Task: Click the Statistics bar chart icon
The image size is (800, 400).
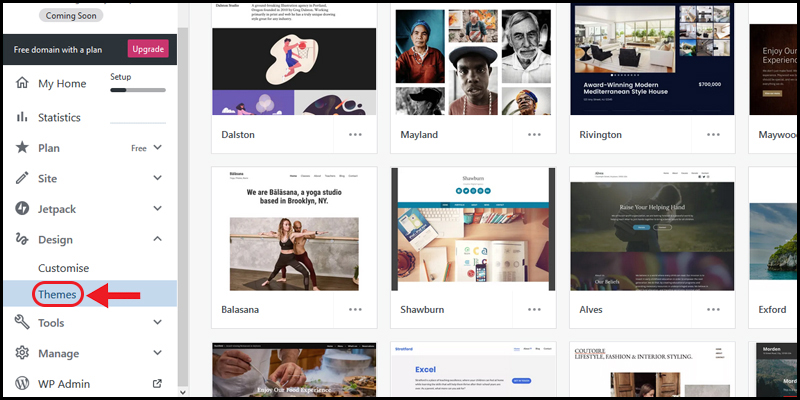Action: point(22,117)
